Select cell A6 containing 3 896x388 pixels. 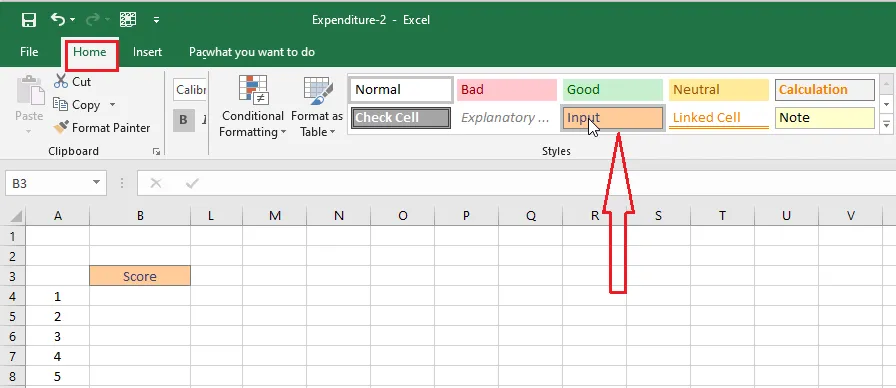[x=58, y=337]
